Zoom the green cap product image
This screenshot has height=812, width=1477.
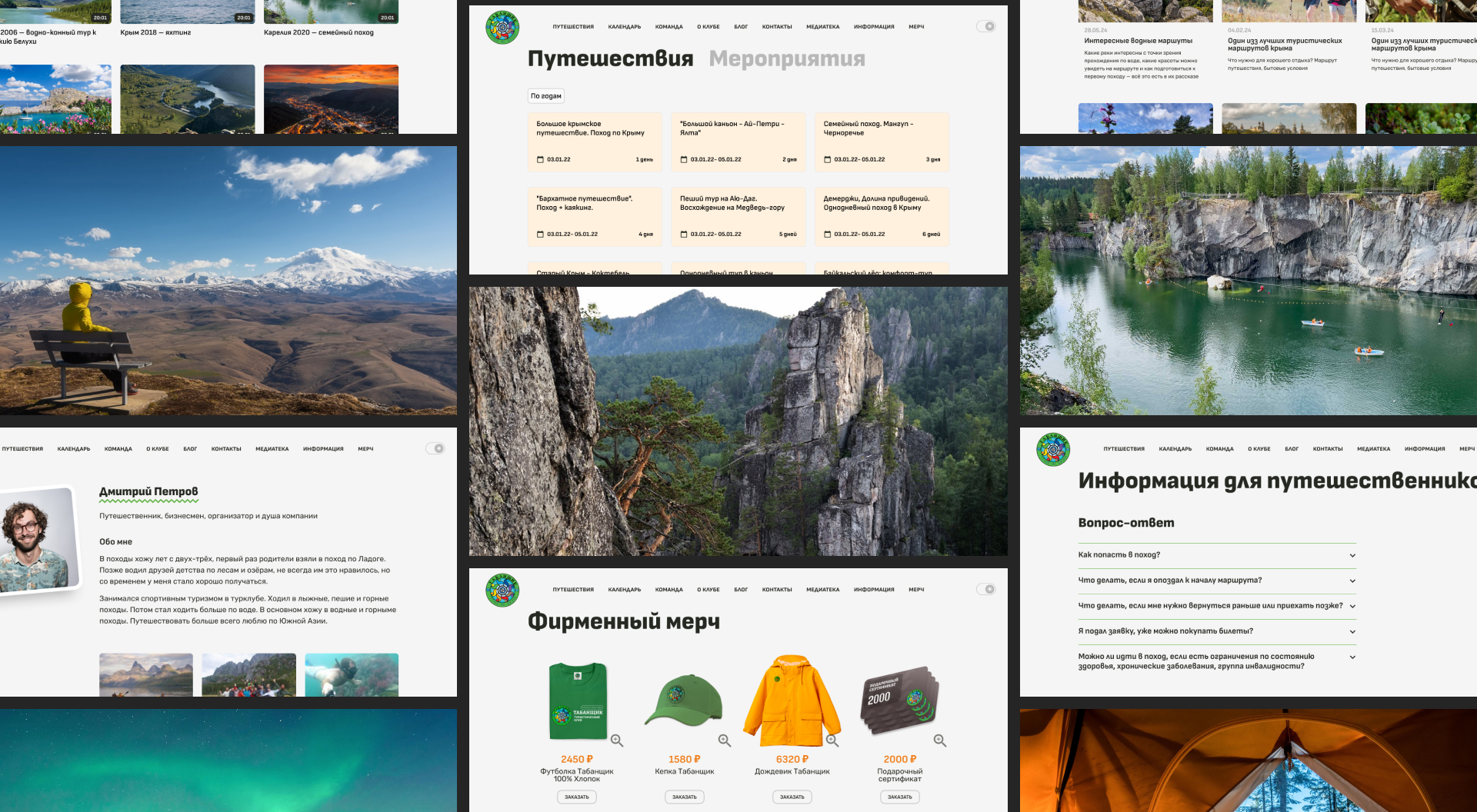(725, 740)
